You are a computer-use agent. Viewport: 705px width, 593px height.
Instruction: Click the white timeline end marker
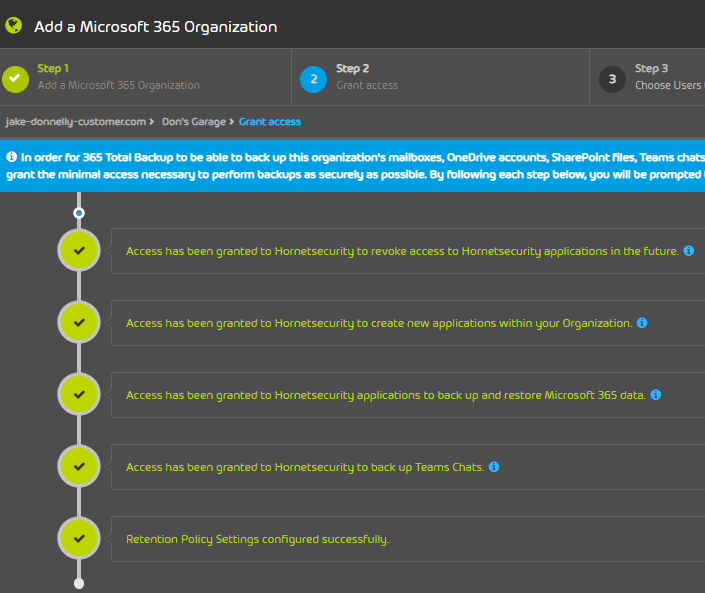coord(79,584)
